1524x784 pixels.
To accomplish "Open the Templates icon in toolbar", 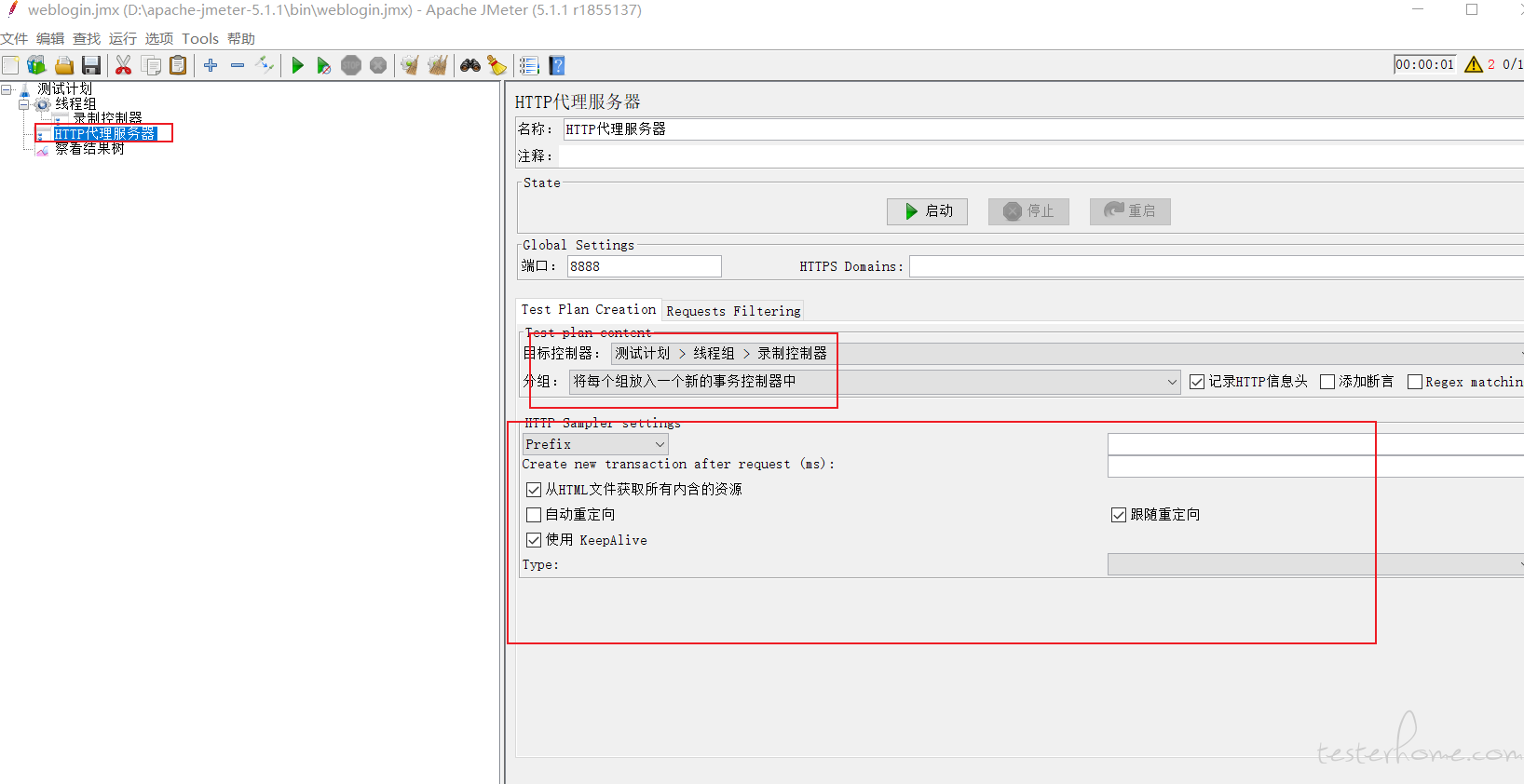I will (x=36, y=65).
